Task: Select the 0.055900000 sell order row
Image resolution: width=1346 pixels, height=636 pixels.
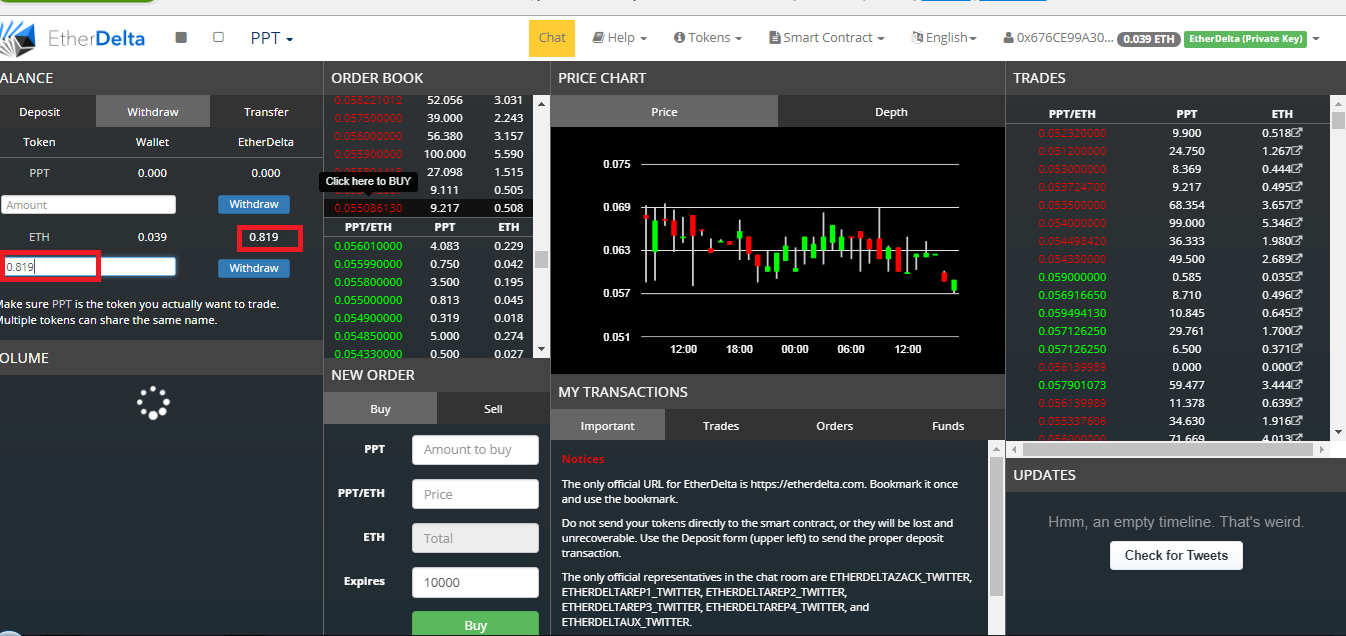Action: pyautogui.click(x=428, y=154)
